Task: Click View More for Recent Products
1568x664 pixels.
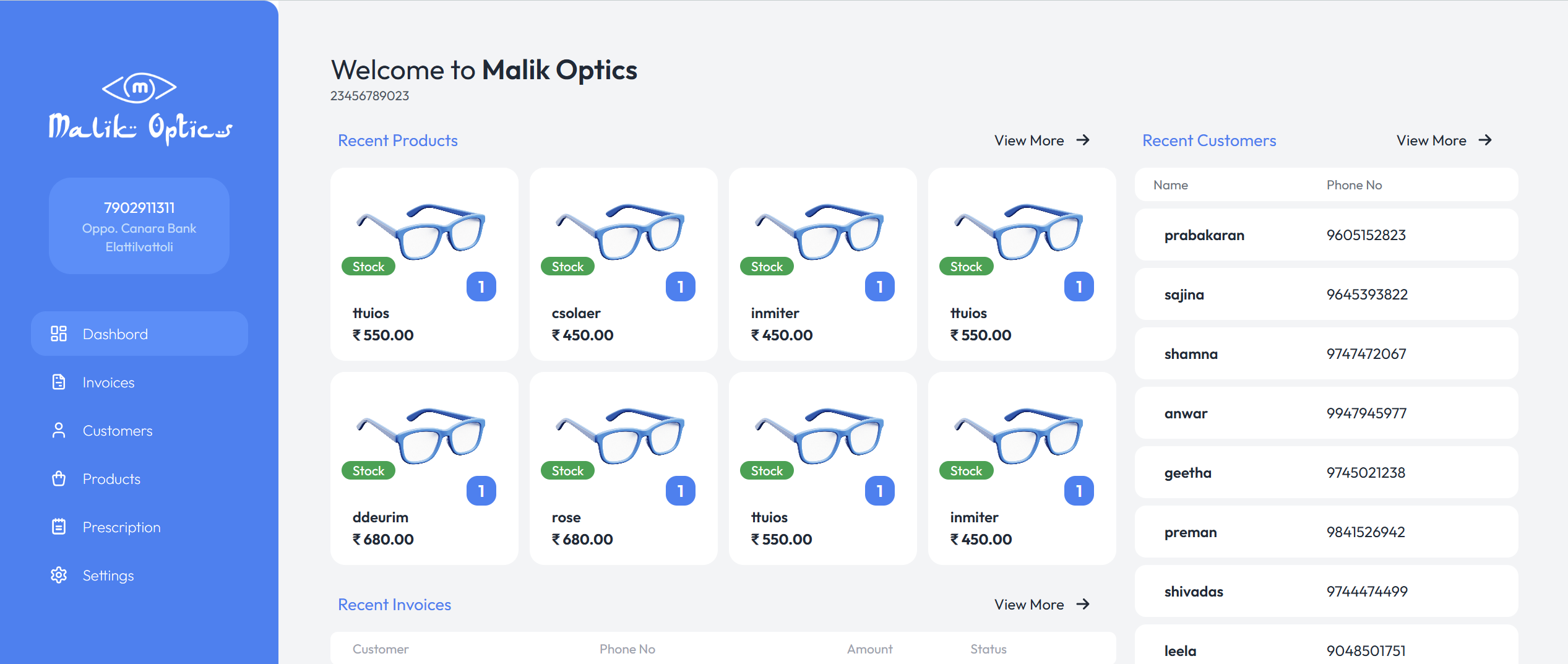Action: pos(1029,140)
